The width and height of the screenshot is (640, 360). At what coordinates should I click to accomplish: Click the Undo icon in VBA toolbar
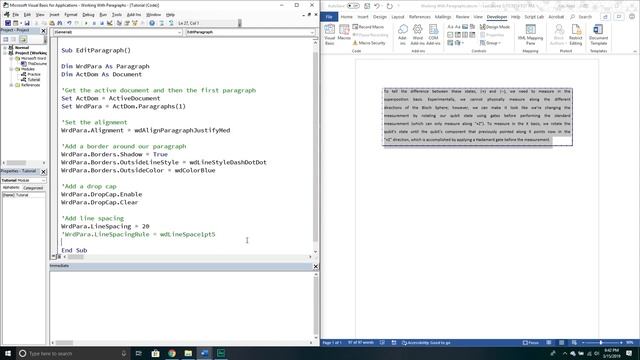(x=69, y=23)
